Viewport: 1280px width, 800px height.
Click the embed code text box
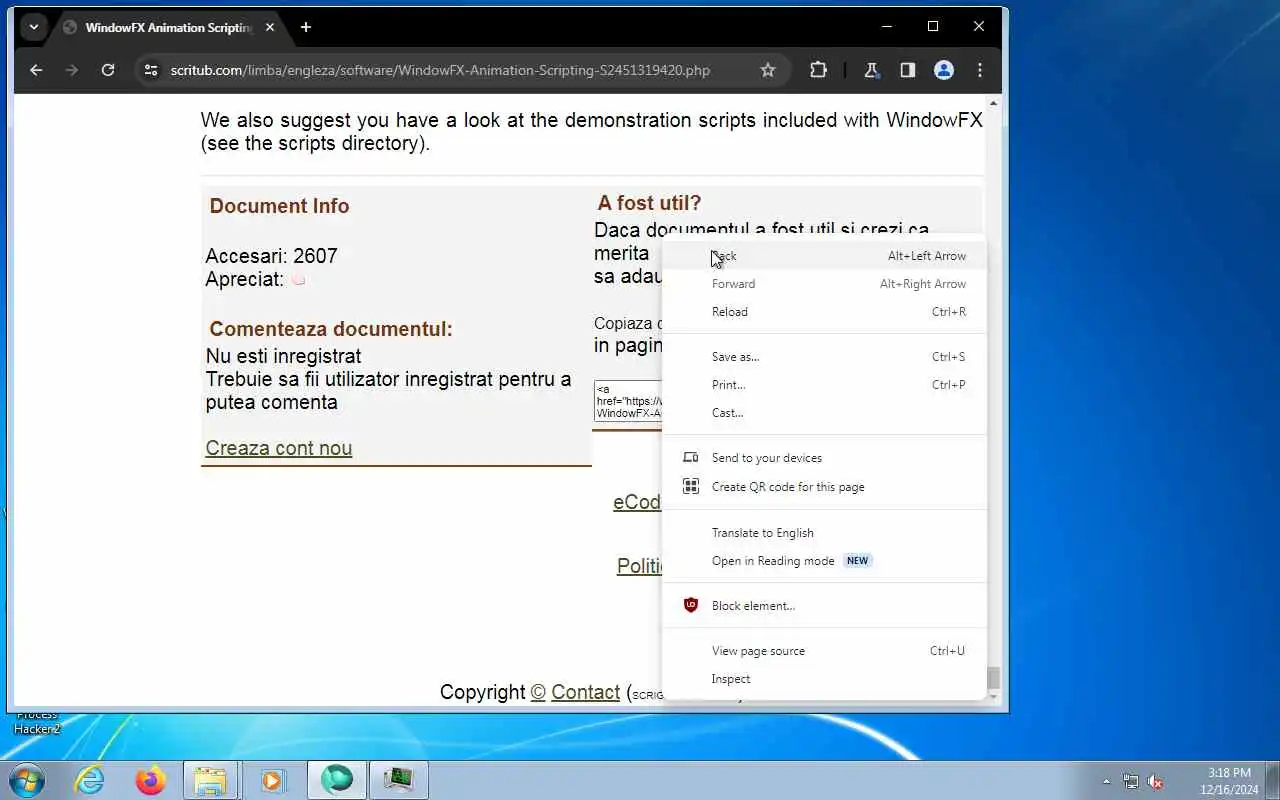click(x=628, y=401)
